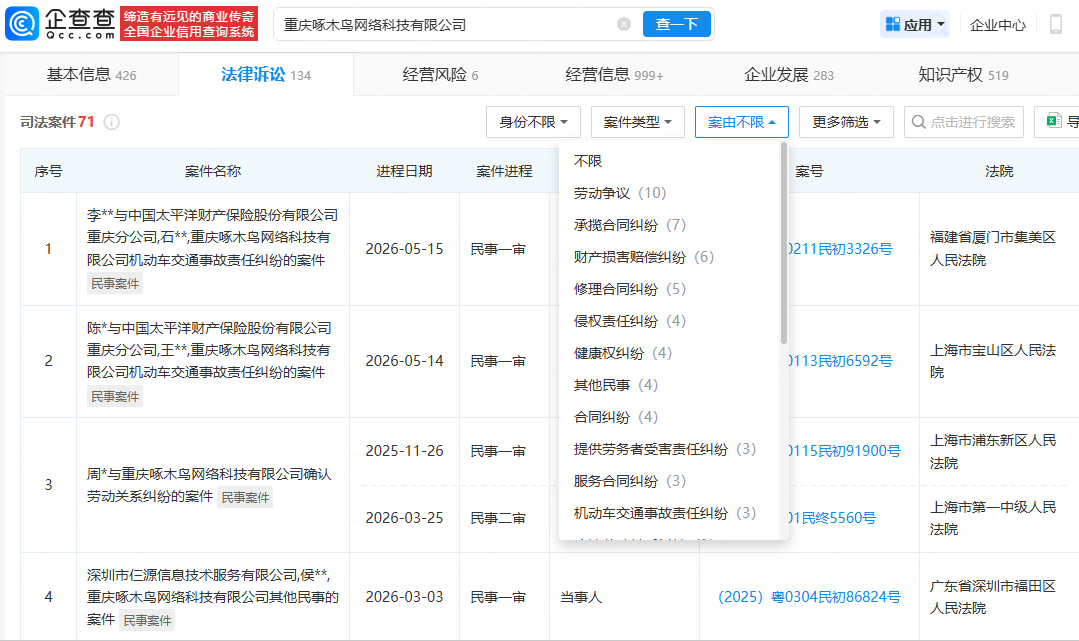Click the date 2026-05-14

[405, 361]
